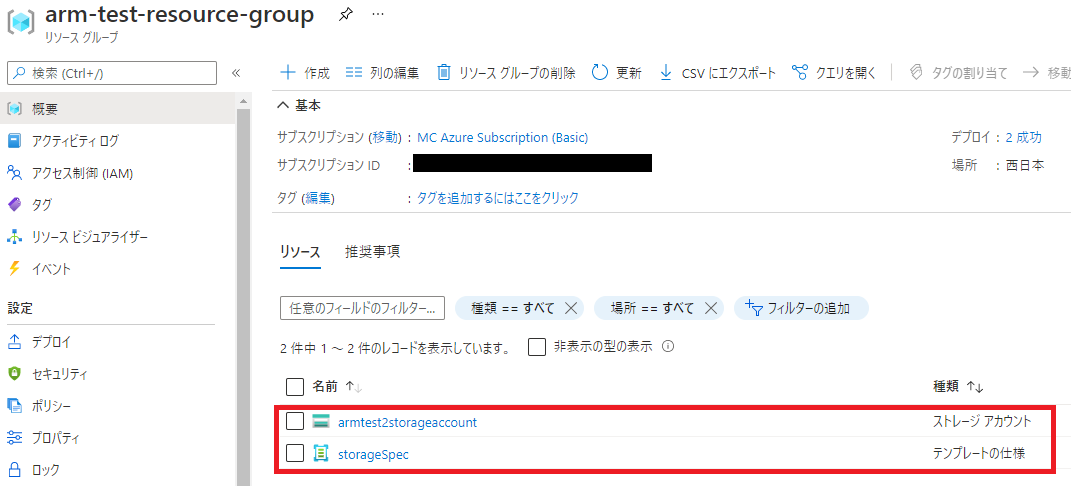Switch to the 推奨事項 tab
This screenshot has width=1071, height=486.
(372, 251)
